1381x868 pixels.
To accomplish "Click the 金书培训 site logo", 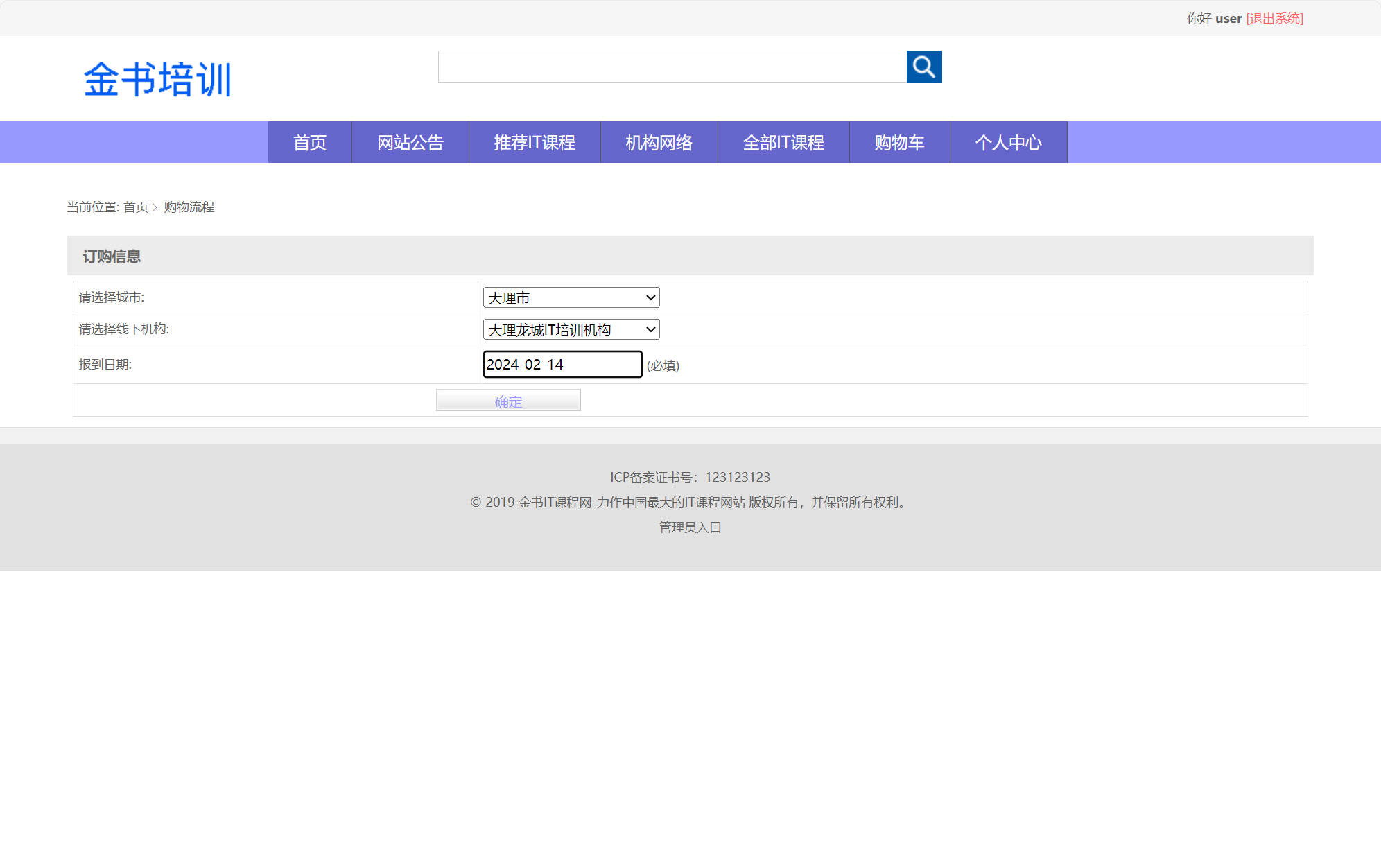I will (x=157, y=79).
